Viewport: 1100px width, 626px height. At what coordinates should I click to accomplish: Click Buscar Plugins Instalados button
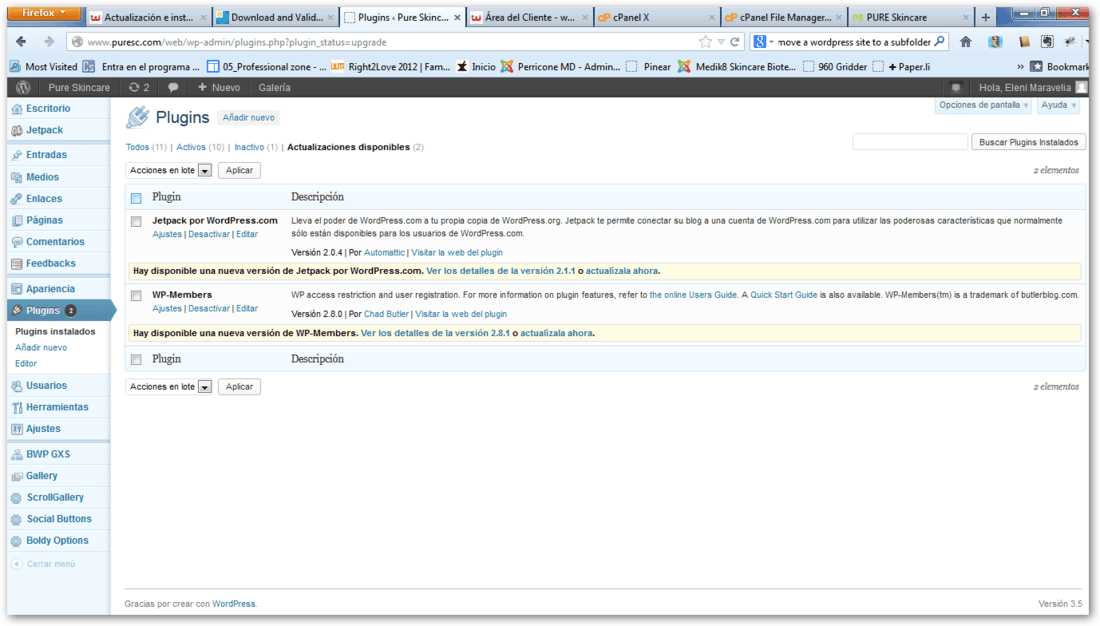[1028, 142]
